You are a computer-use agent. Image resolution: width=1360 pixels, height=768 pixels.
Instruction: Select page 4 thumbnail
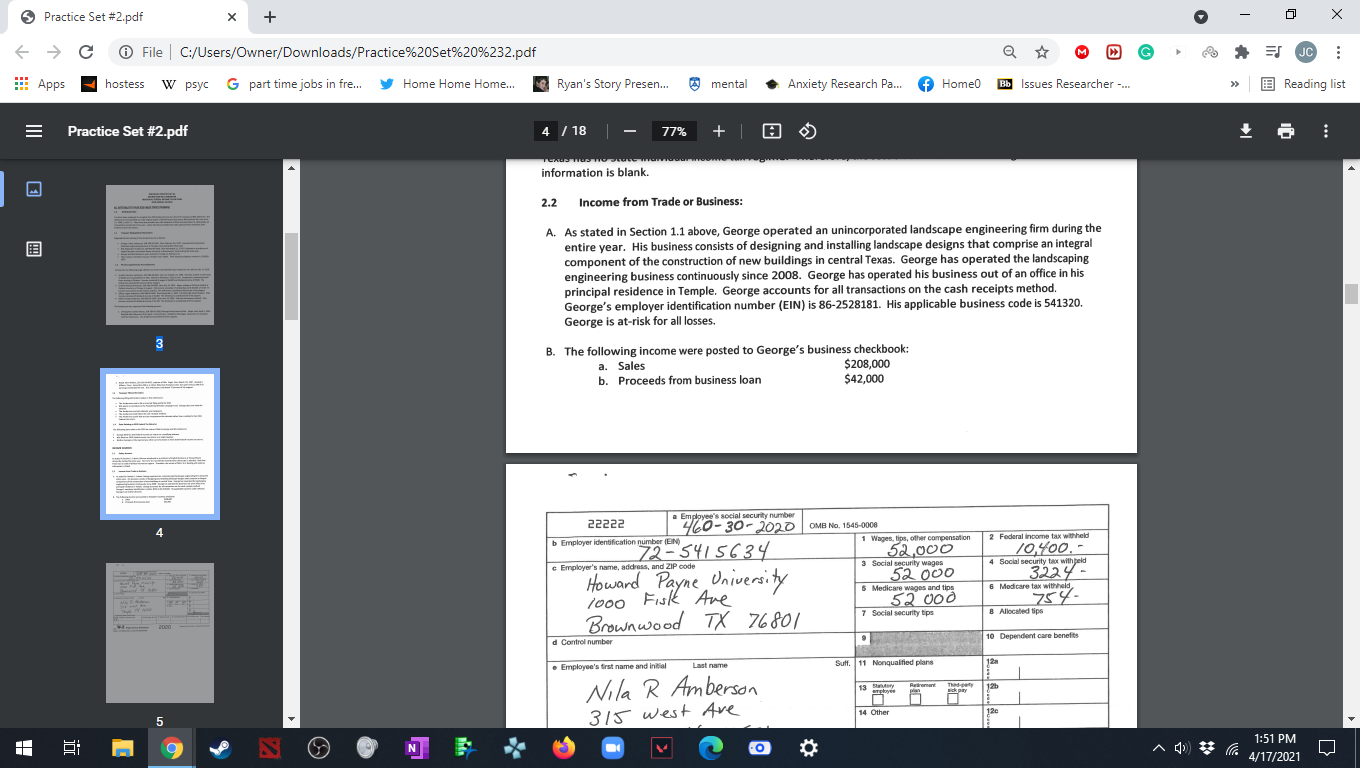pos(160,443)
